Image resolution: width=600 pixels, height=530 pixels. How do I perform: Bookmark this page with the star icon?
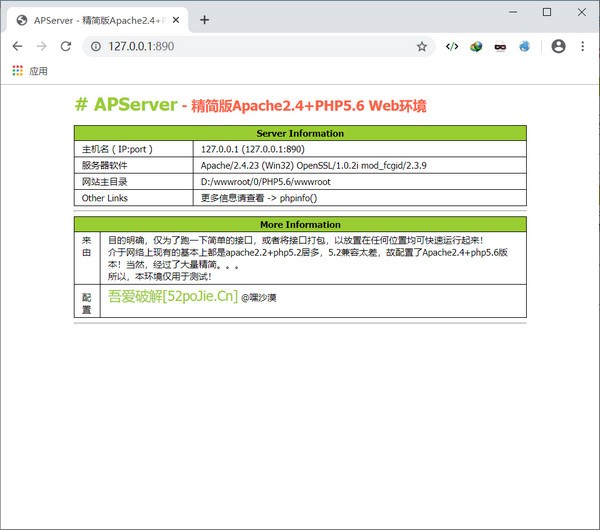(422, 46)
